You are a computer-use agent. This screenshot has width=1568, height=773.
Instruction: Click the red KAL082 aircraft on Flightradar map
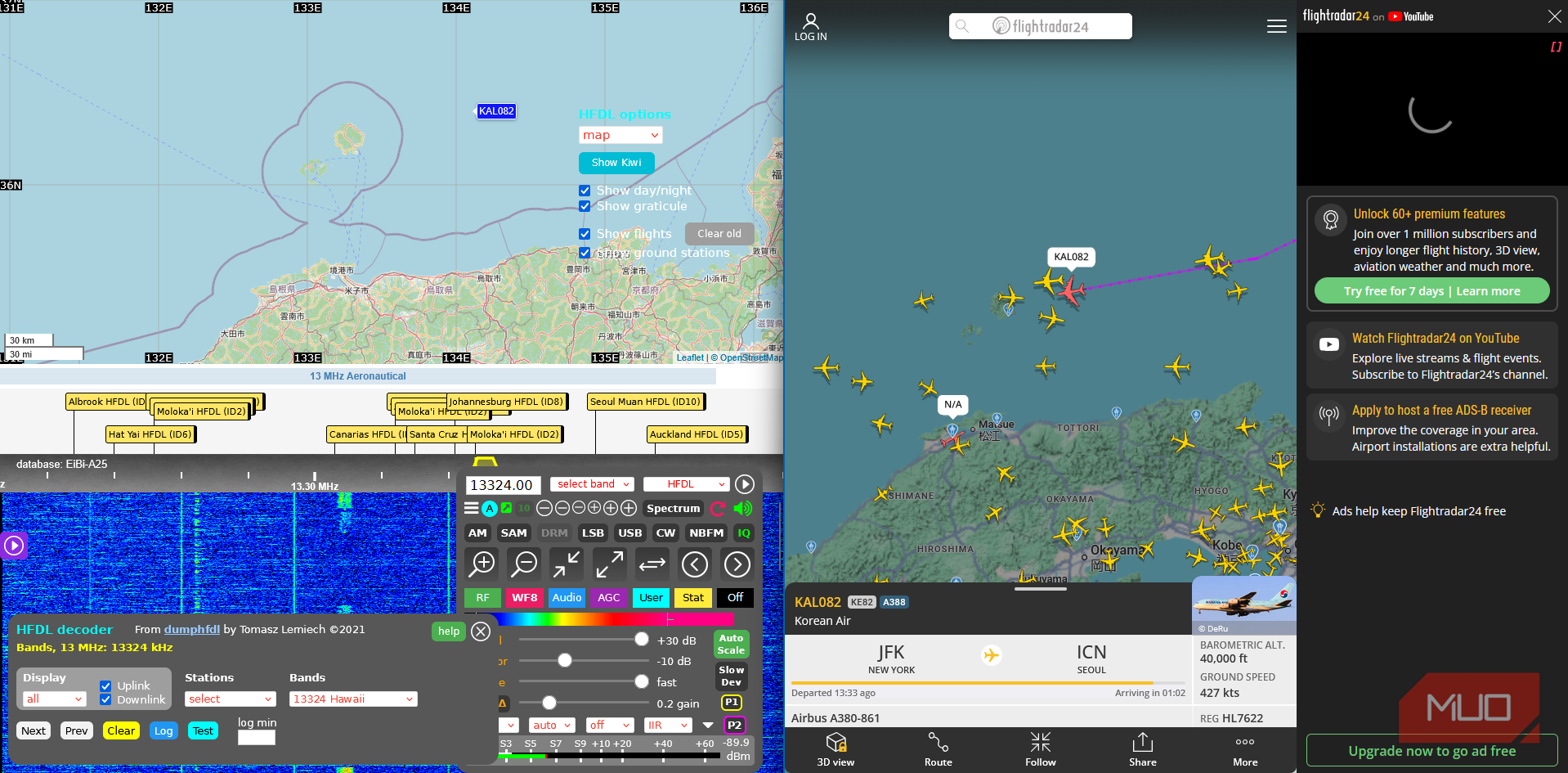1070,290
